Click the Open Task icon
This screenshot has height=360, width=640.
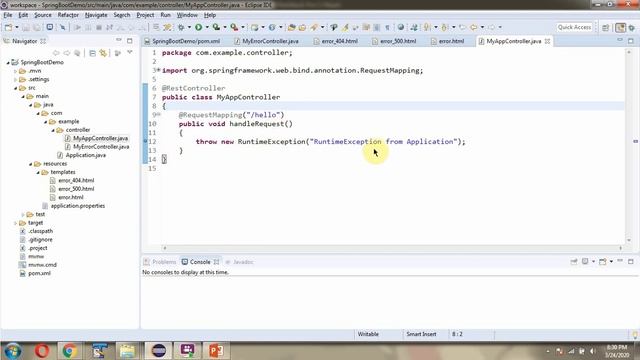[x=302, y=27]
